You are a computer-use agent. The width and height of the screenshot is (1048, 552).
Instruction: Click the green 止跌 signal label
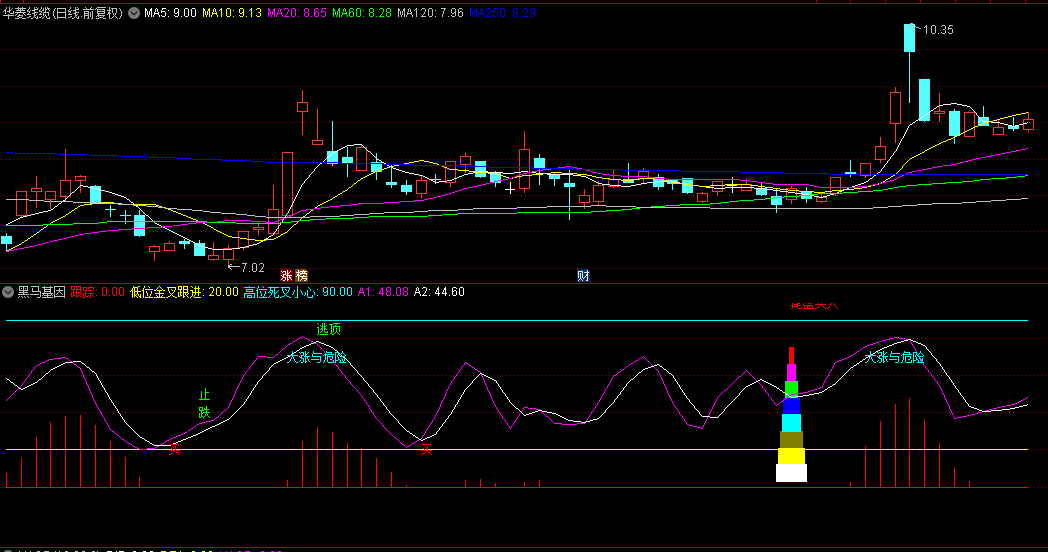[x=204, y=403]
